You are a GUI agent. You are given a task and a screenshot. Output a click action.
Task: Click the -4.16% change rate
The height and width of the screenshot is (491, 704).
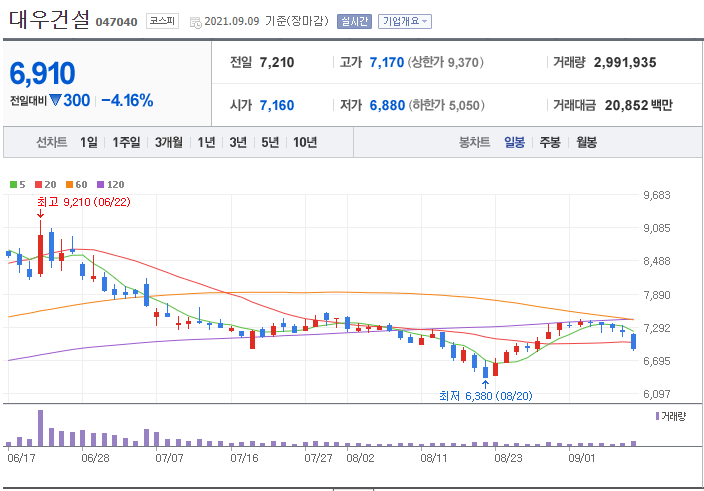(127, 101)
